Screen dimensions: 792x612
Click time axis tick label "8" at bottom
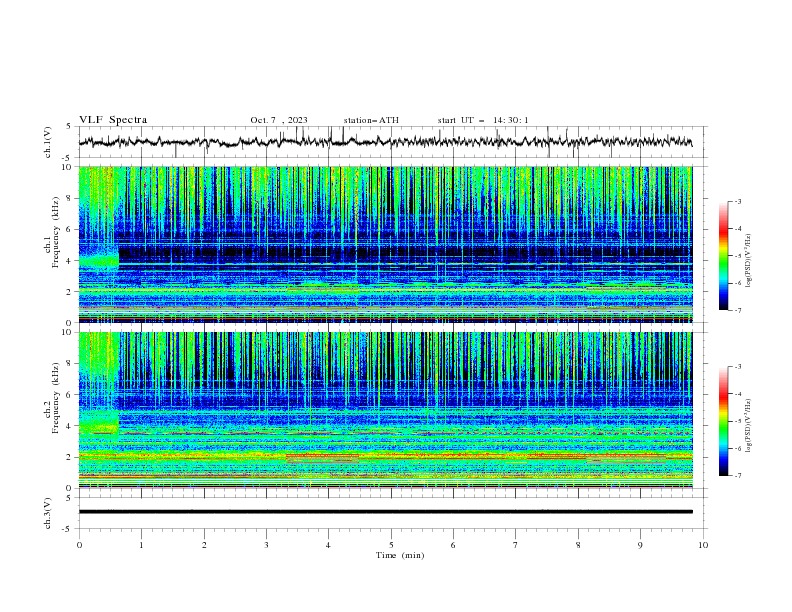578,545
